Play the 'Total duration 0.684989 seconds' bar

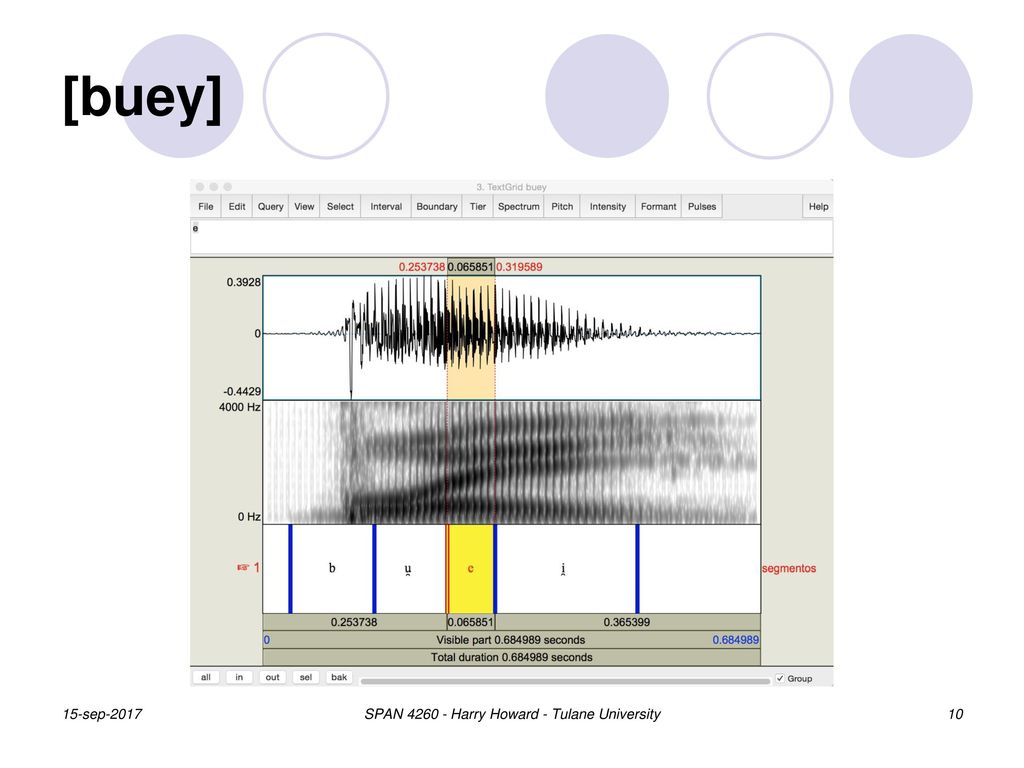[x=511, y=657]
